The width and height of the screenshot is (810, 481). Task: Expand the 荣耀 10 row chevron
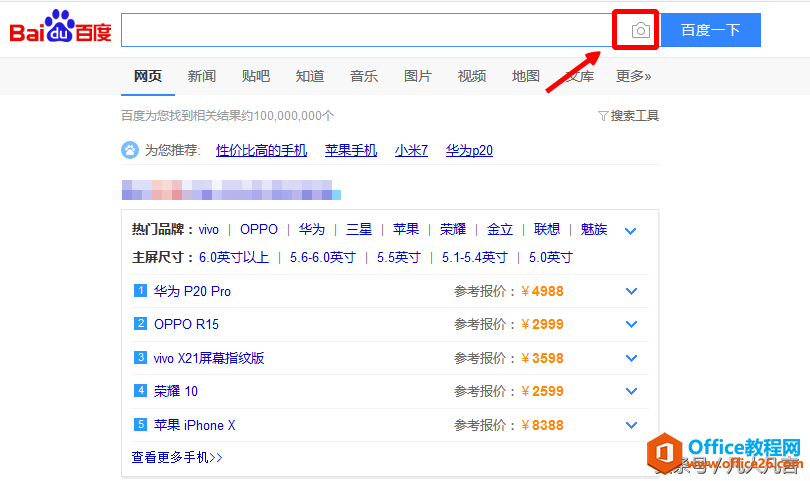(631, 391)
